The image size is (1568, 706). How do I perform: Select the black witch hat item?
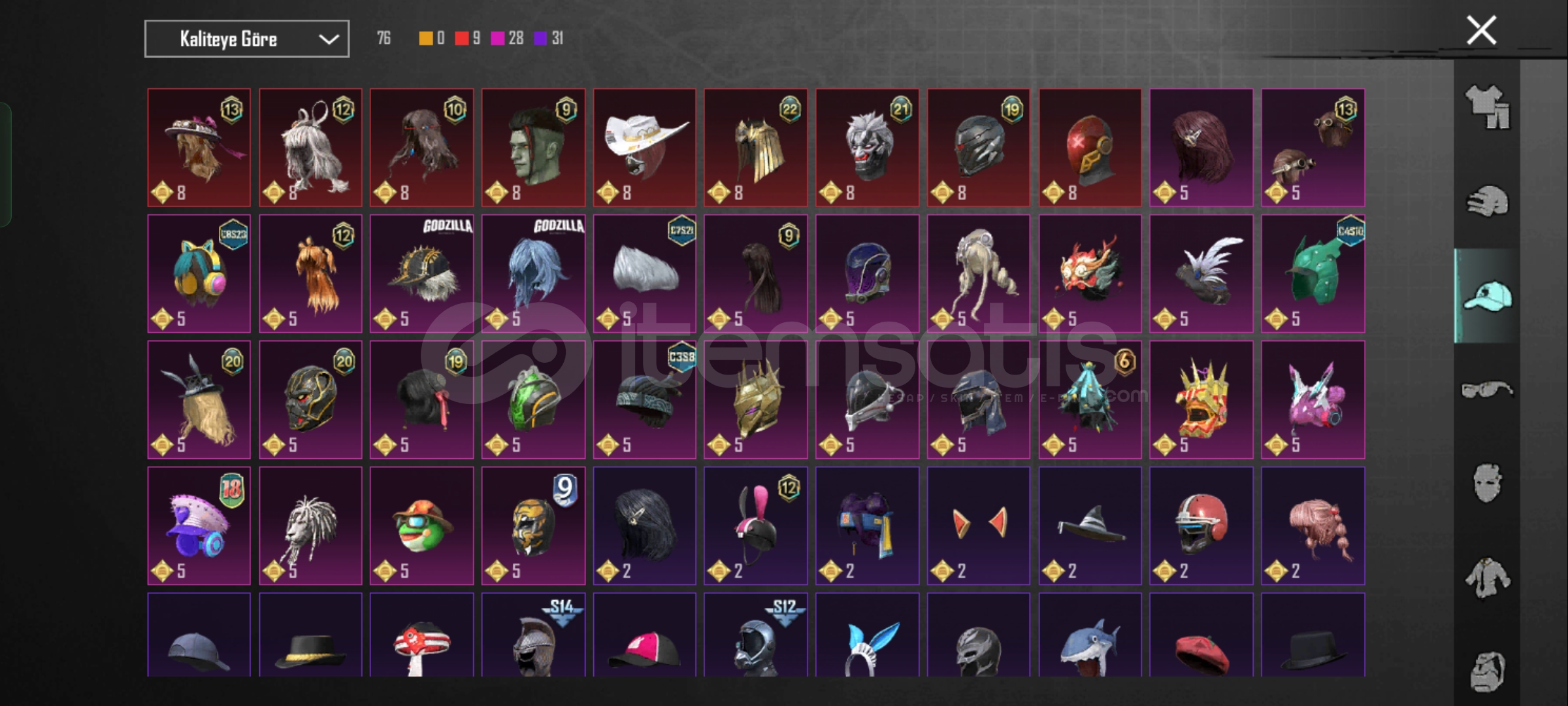click(1090, 526)
